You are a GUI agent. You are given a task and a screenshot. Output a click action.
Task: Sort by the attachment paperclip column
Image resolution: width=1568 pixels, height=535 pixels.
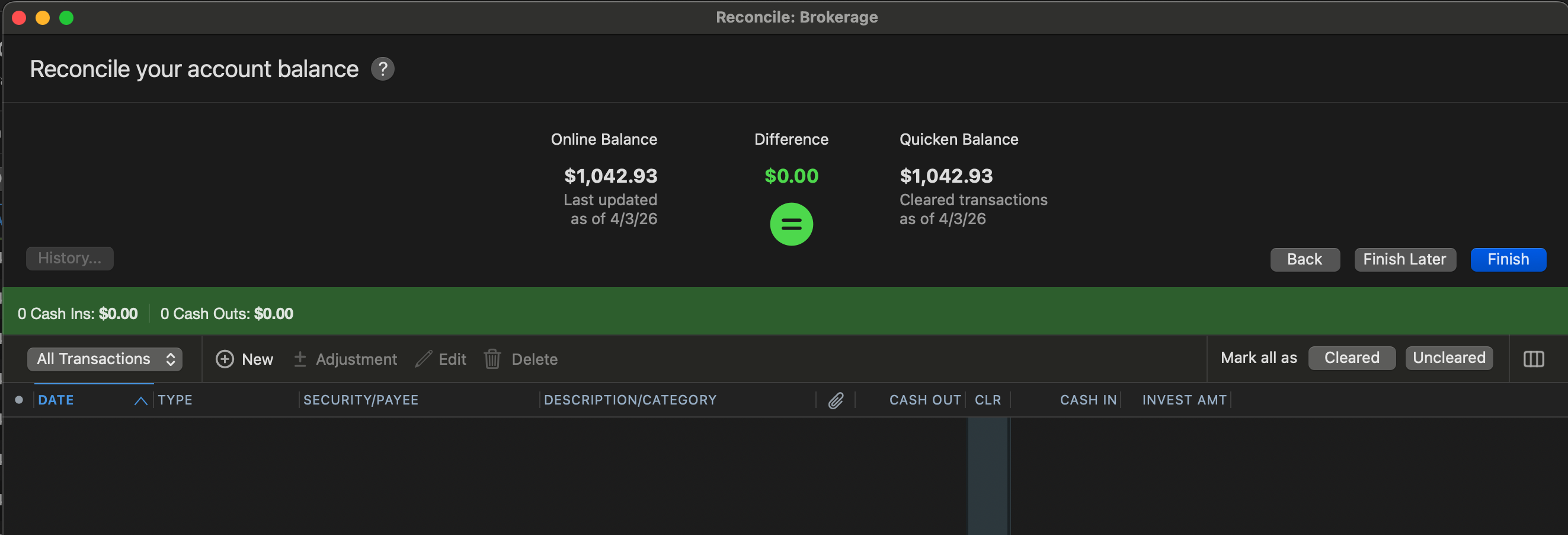point(836,400)
